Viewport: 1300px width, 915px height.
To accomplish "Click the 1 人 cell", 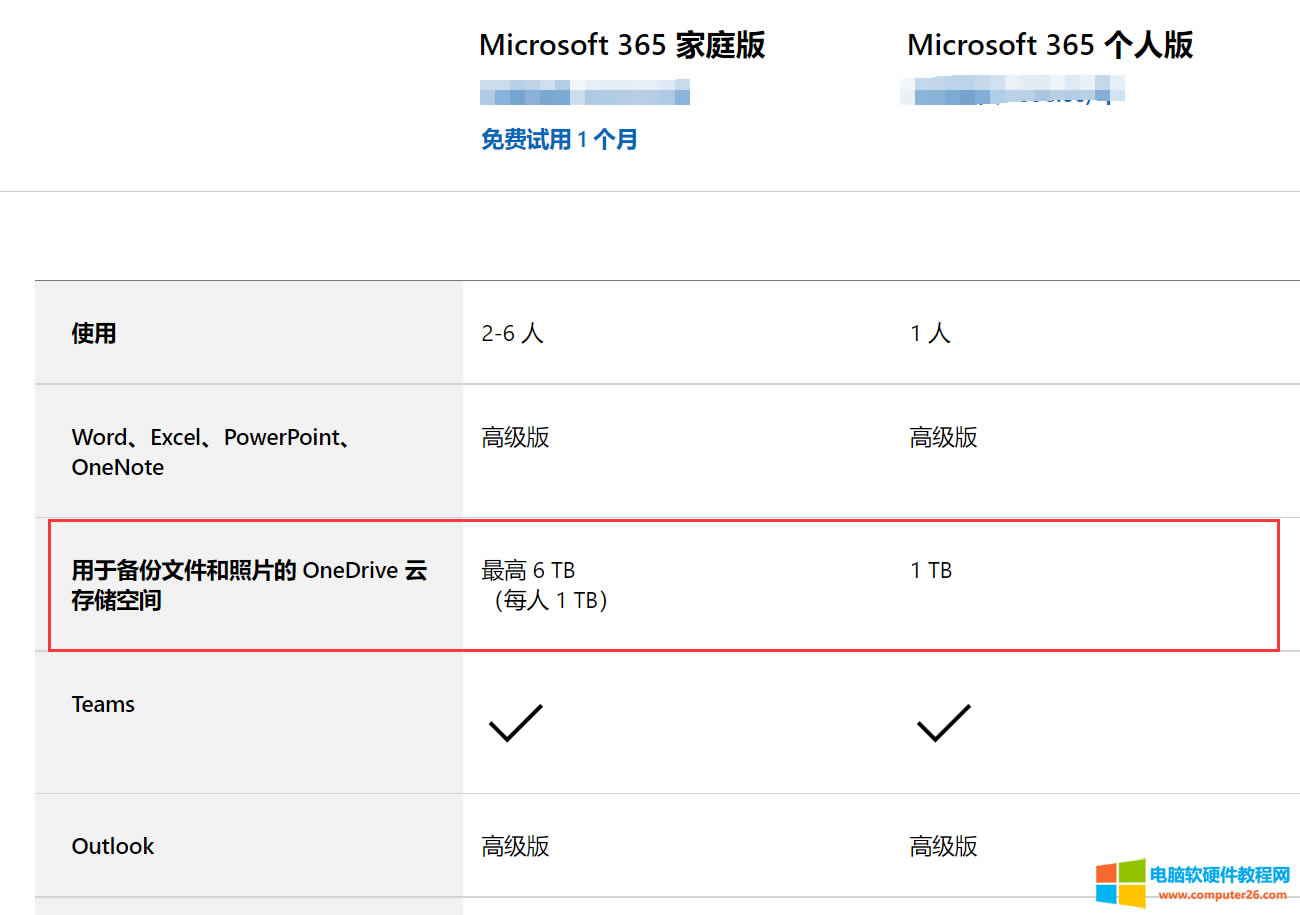I will click(x=930, y=333).
